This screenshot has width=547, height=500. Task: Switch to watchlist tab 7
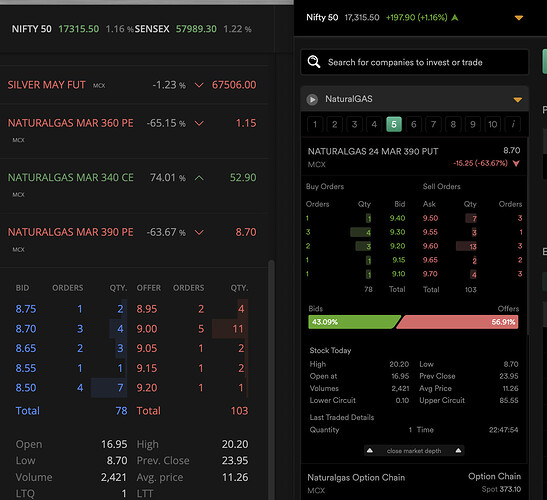click(433, 125)
